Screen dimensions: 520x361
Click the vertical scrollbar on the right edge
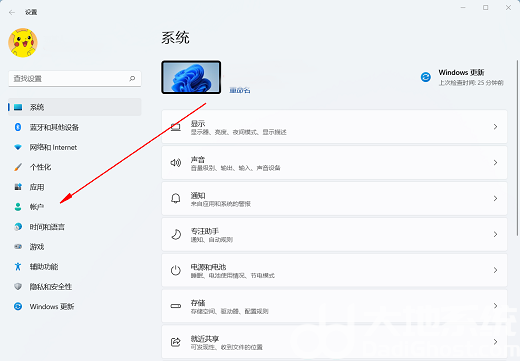[x=517, y=148]
